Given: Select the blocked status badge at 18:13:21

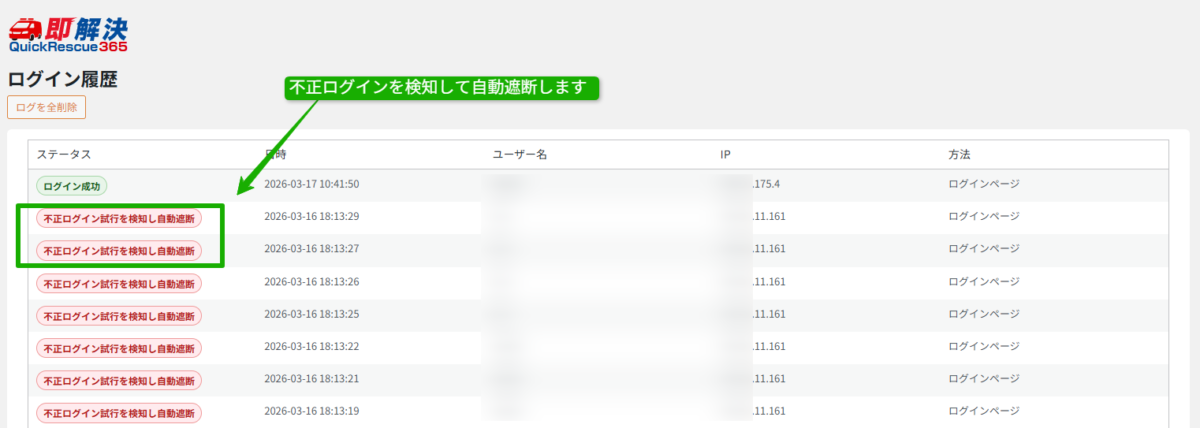Looking at the screenshot, I should 119,380.
